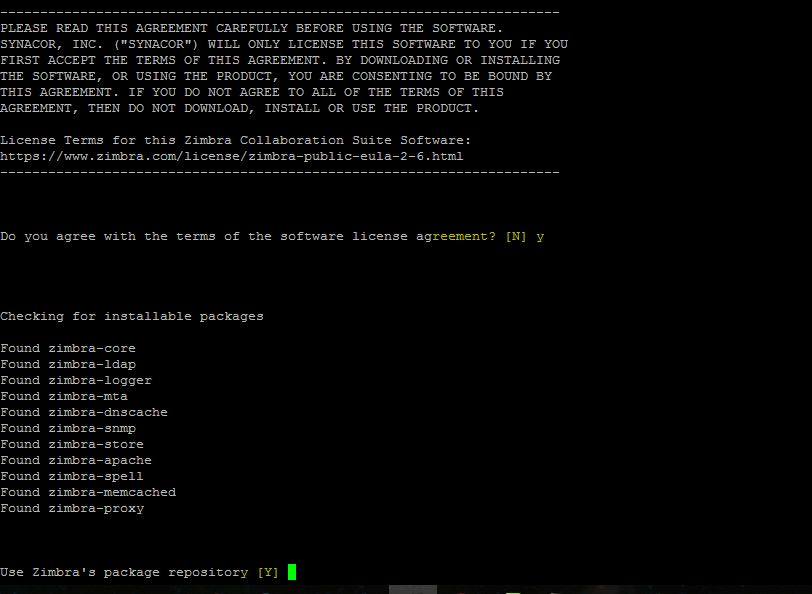812x594 pixels.
Task: Click 'THE SOFTWARE, OR USING THE PRODUCT' line
Action: (x=276, y=76)
